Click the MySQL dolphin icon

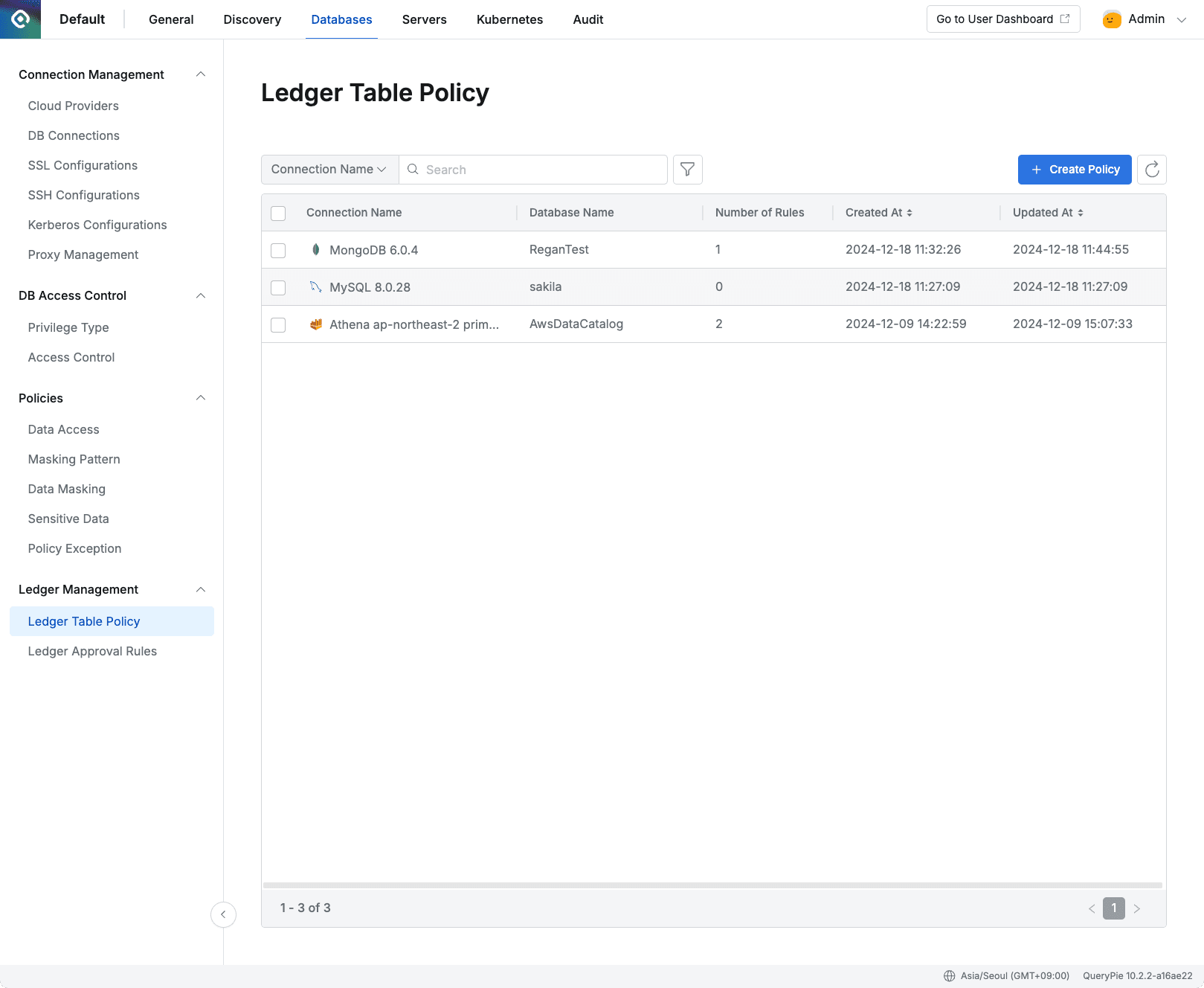click(315, 287)
